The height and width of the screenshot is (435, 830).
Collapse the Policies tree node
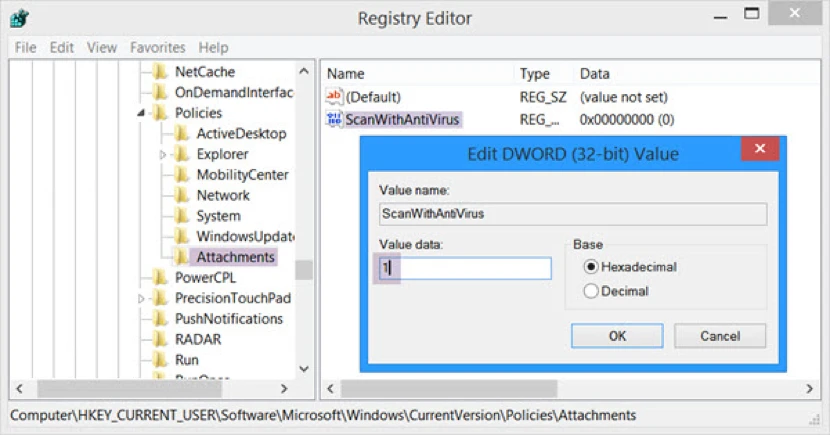(142, 113)
